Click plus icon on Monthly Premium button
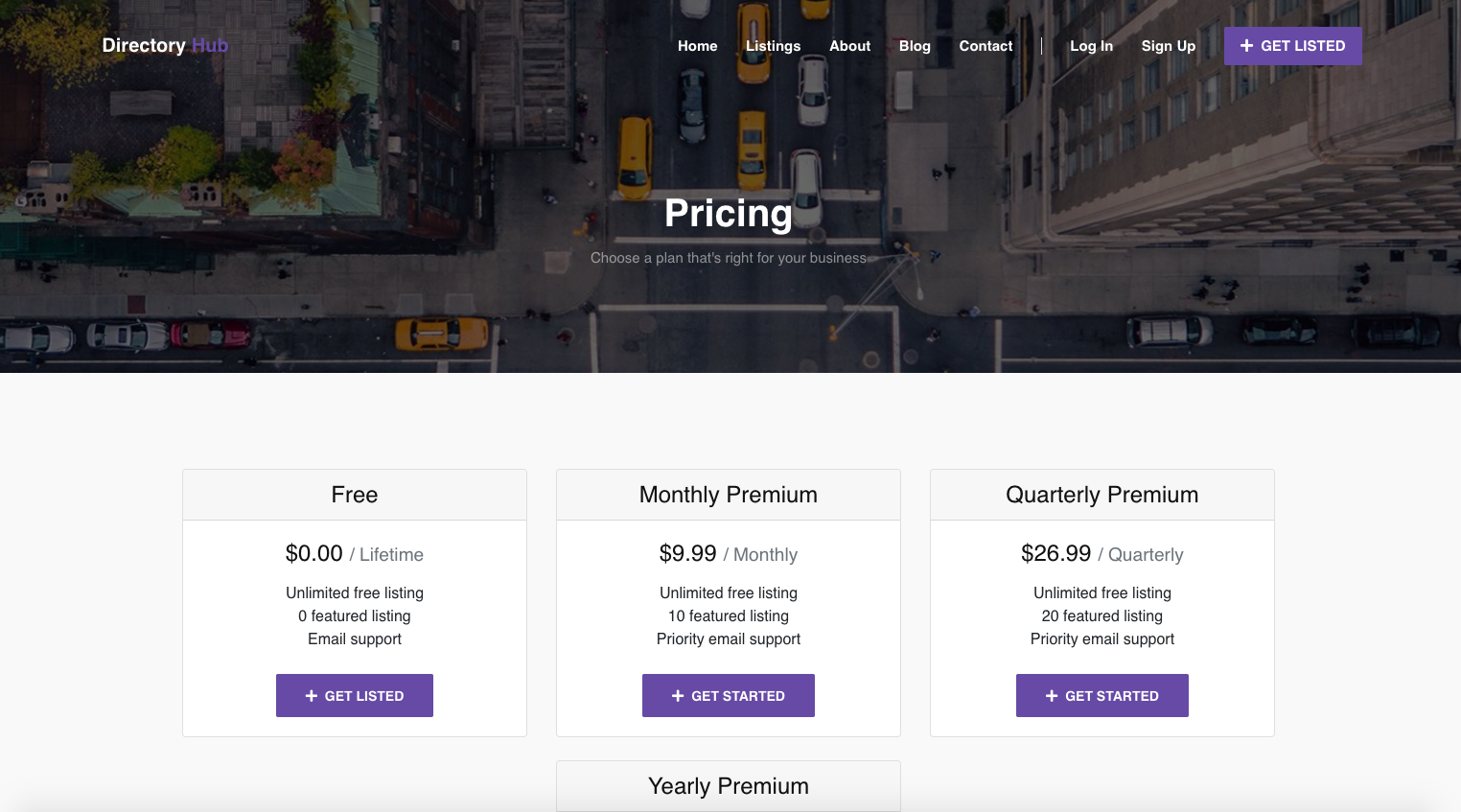 [678, 696]
